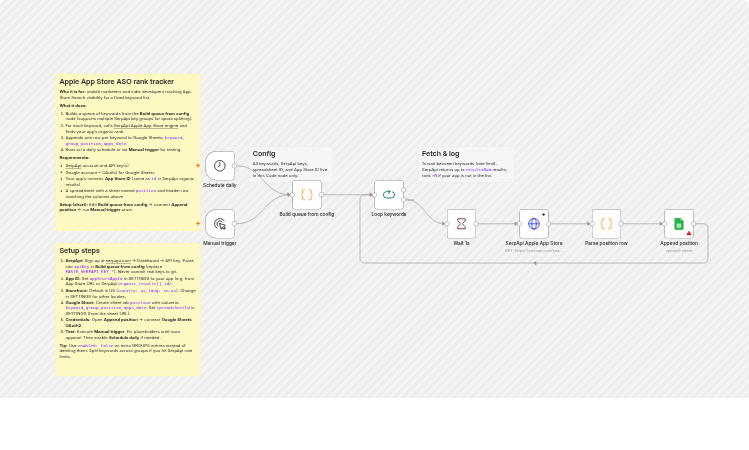This screenshot has width=749, height=450.
Task: Select the "Config" sticky note heading
Action: click(x=264, y=153)
